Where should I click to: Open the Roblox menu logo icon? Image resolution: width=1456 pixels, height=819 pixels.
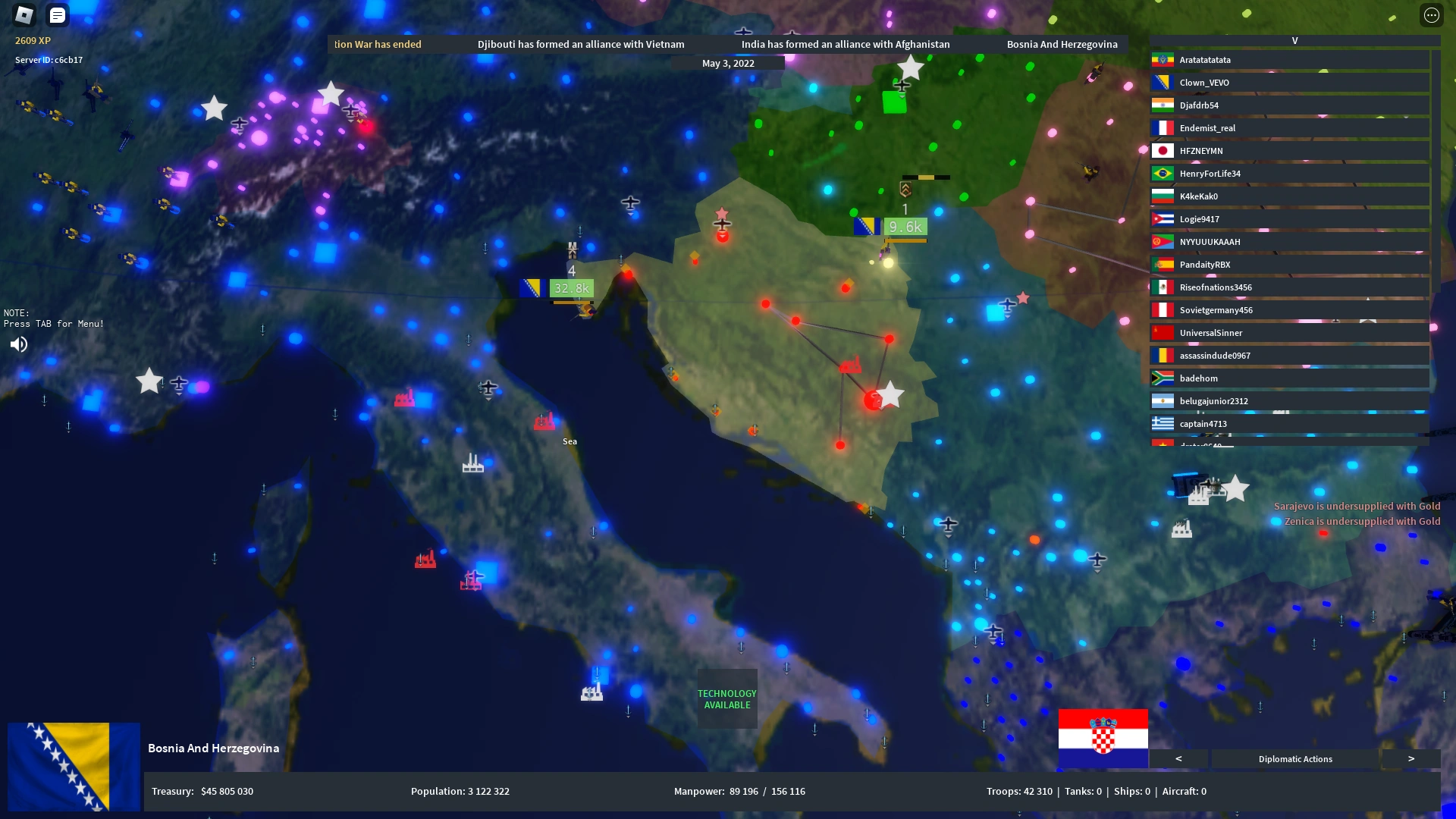click(x=24, y=14)
